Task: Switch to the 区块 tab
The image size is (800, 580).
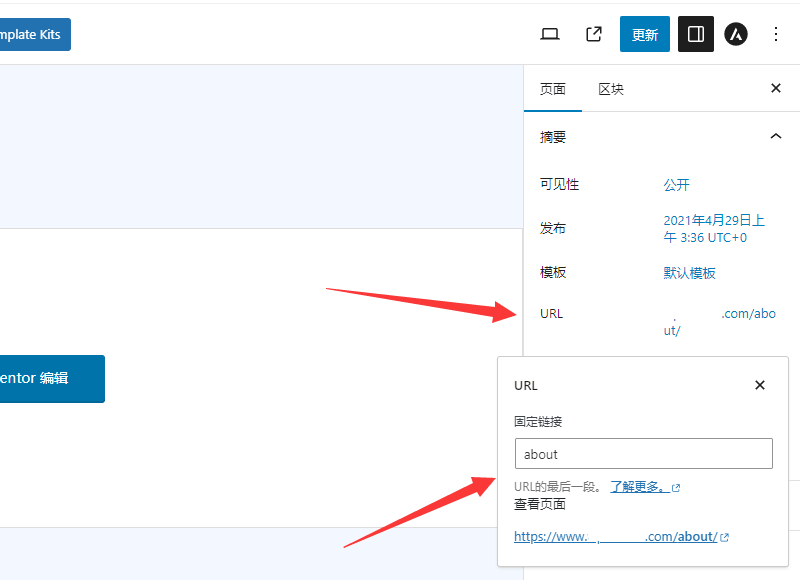Action: pyautogui.click(x=611, y=88)
